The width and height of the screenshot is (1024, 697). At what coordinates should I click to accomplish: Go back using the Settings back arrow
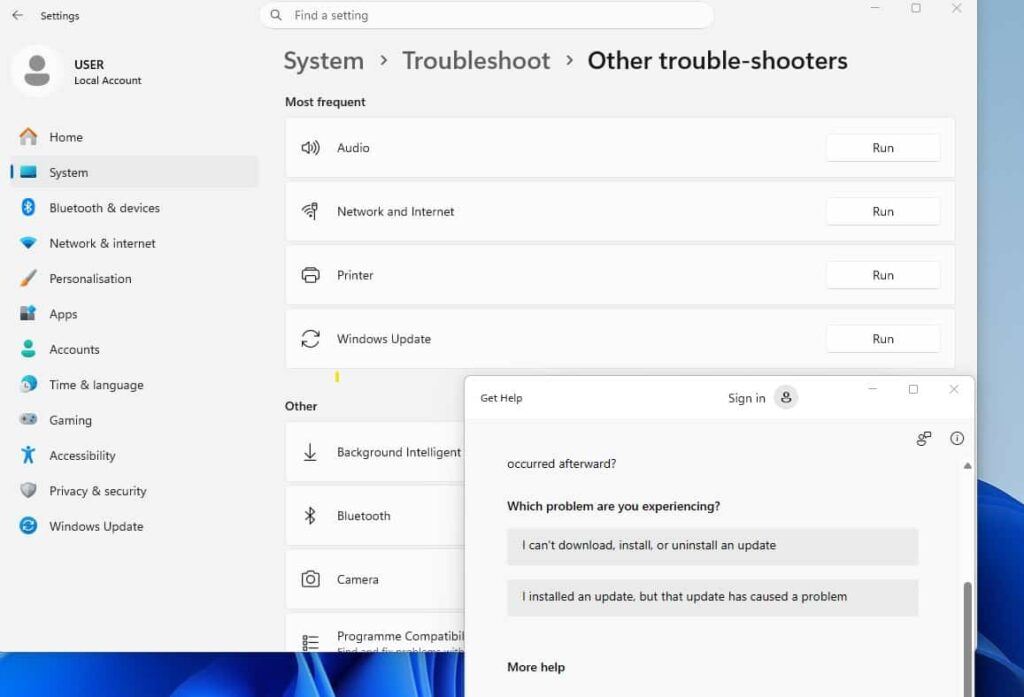18,15
